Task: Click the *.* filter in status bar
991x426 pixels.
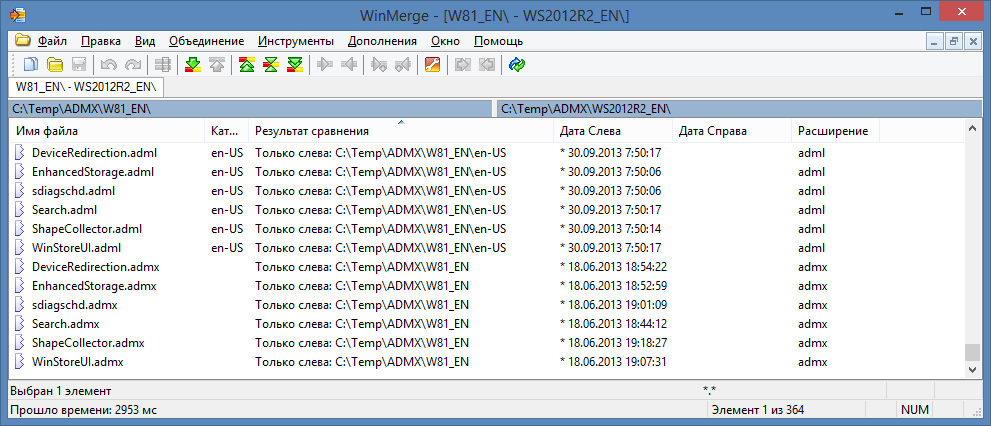Action: (709, 390)
